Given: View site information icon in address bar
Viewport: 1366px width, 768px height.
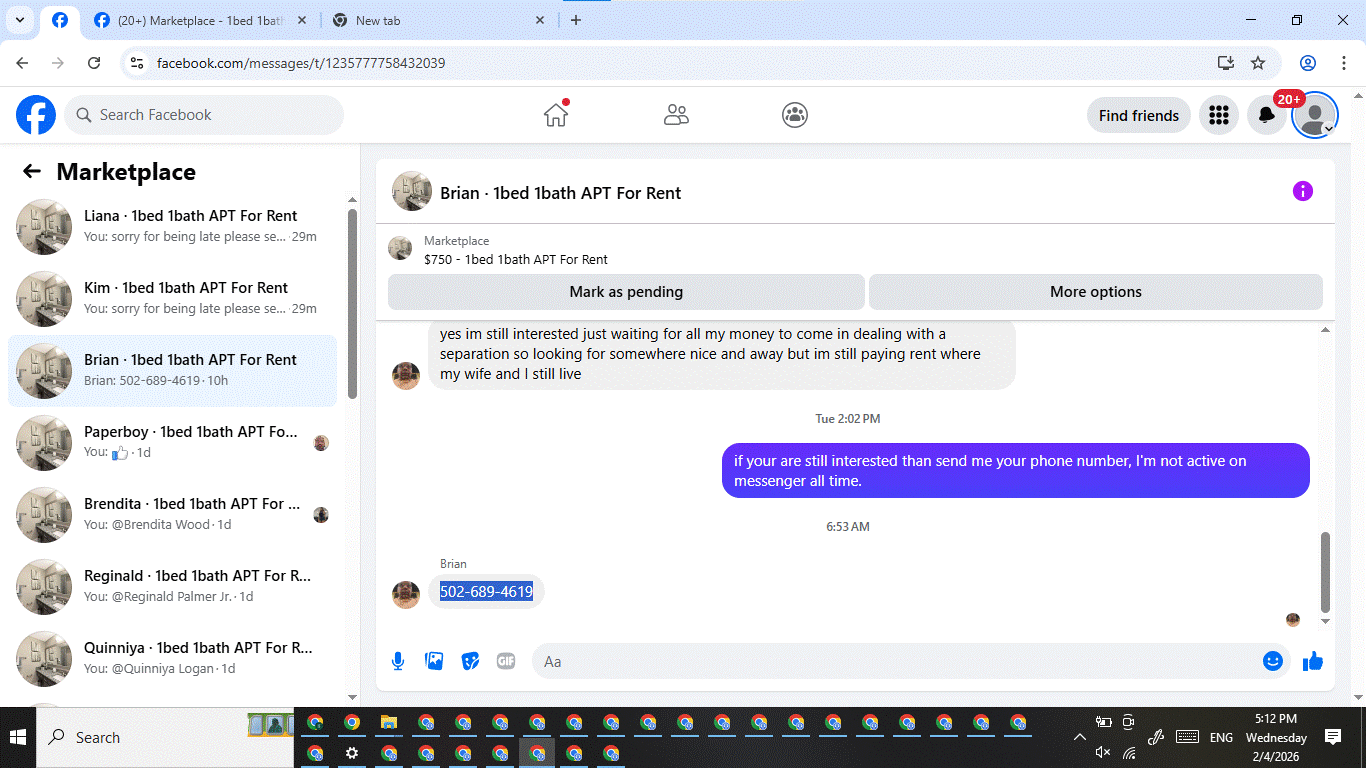Looking at the screenshot, I should 138,63.
